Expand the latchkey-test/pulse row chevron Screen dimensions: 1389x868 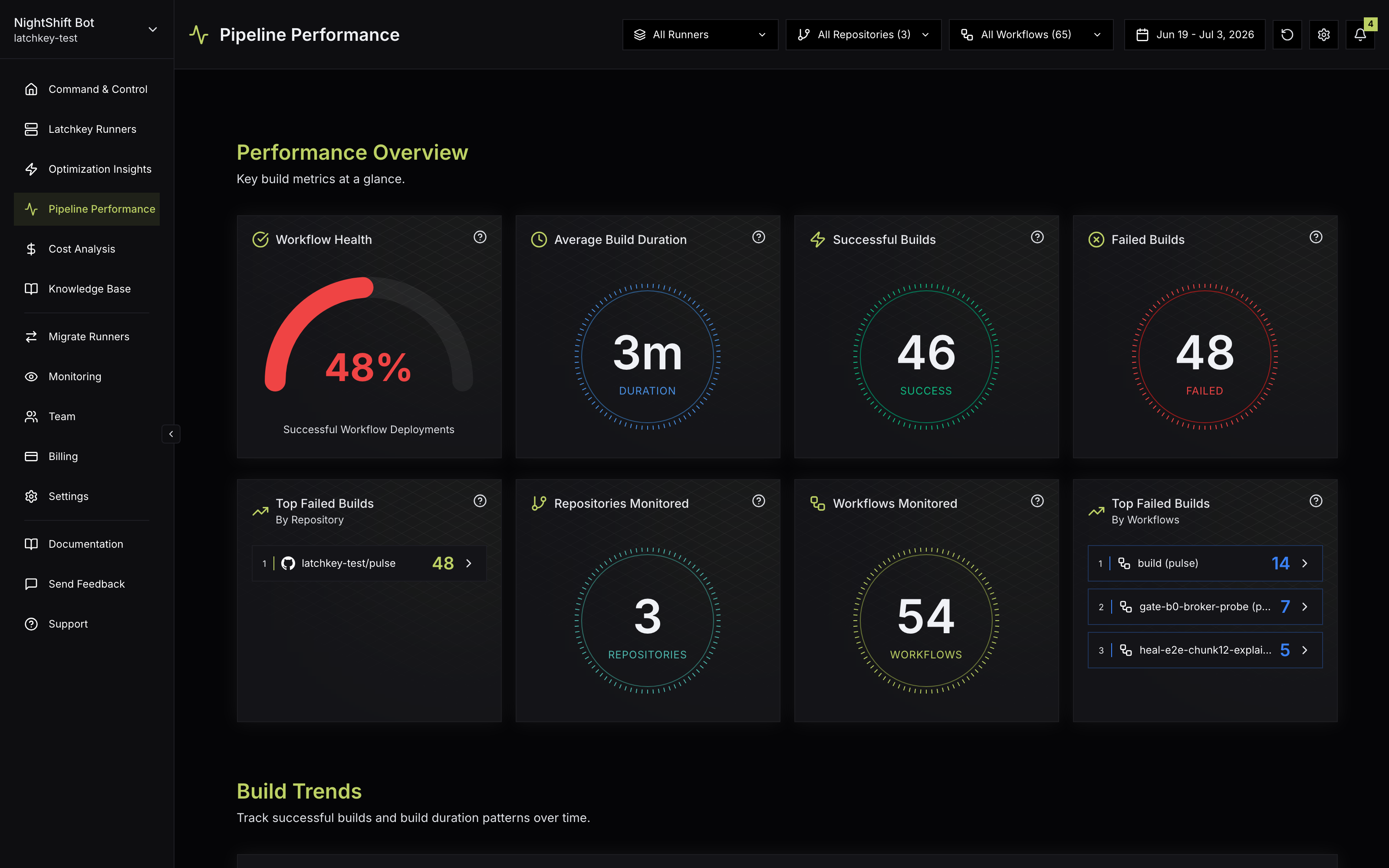(x=469, y=563)
